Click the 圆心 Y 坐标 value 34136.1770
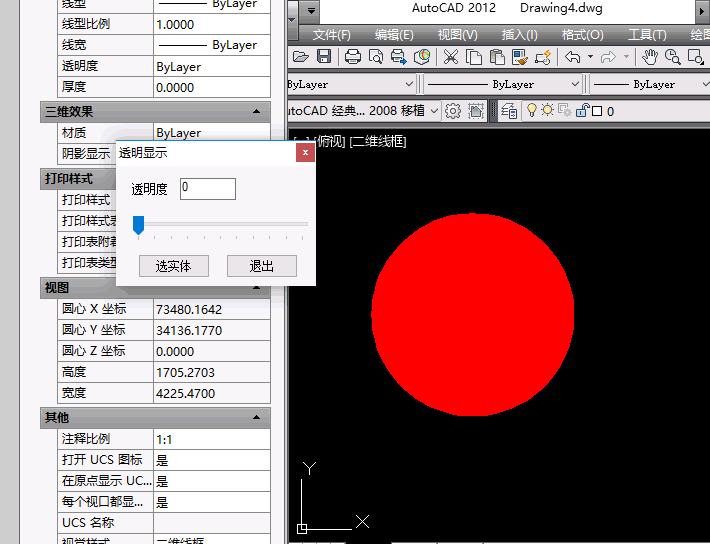 (x=212, y=331)
